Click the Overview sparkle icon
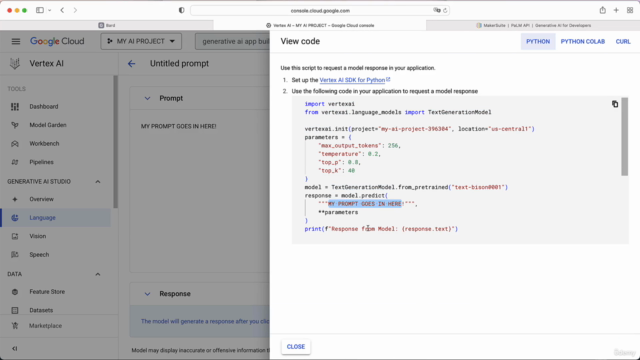Screen dimensions: 640x360 [15, 199]
